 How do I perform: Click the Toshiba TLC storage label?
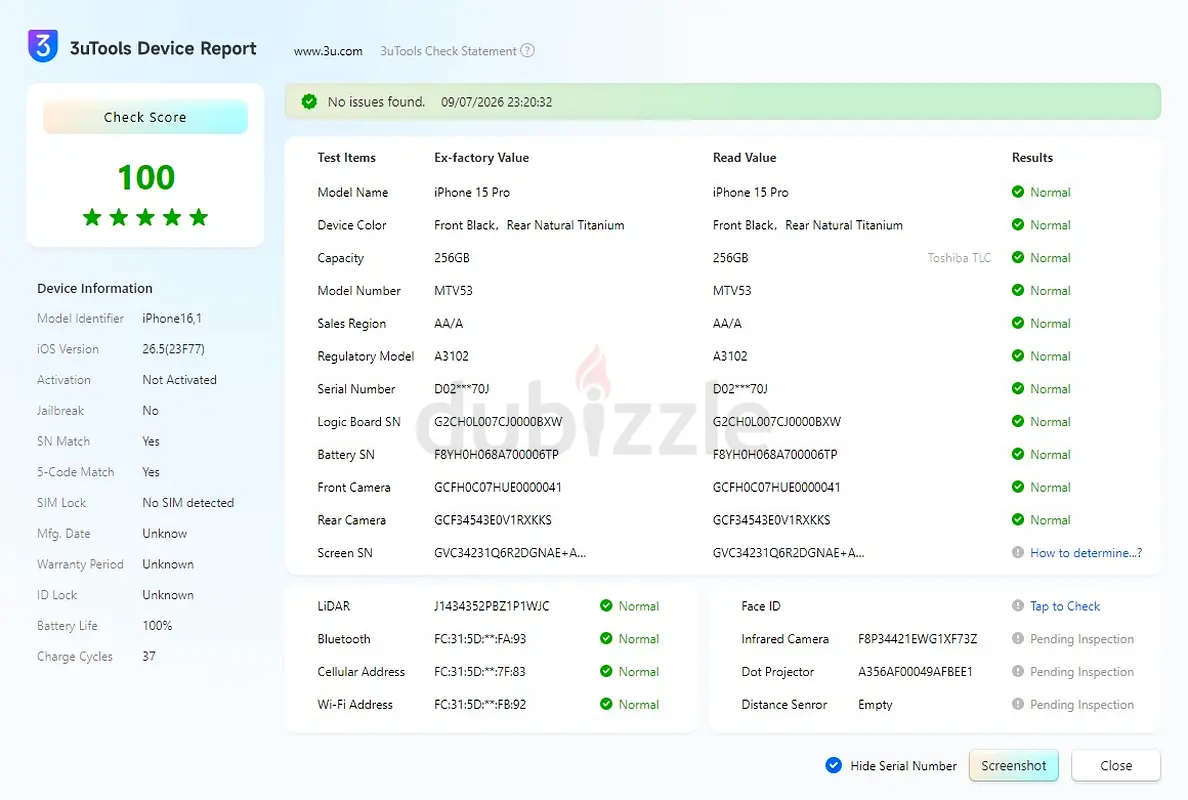(x=958, y=258)
